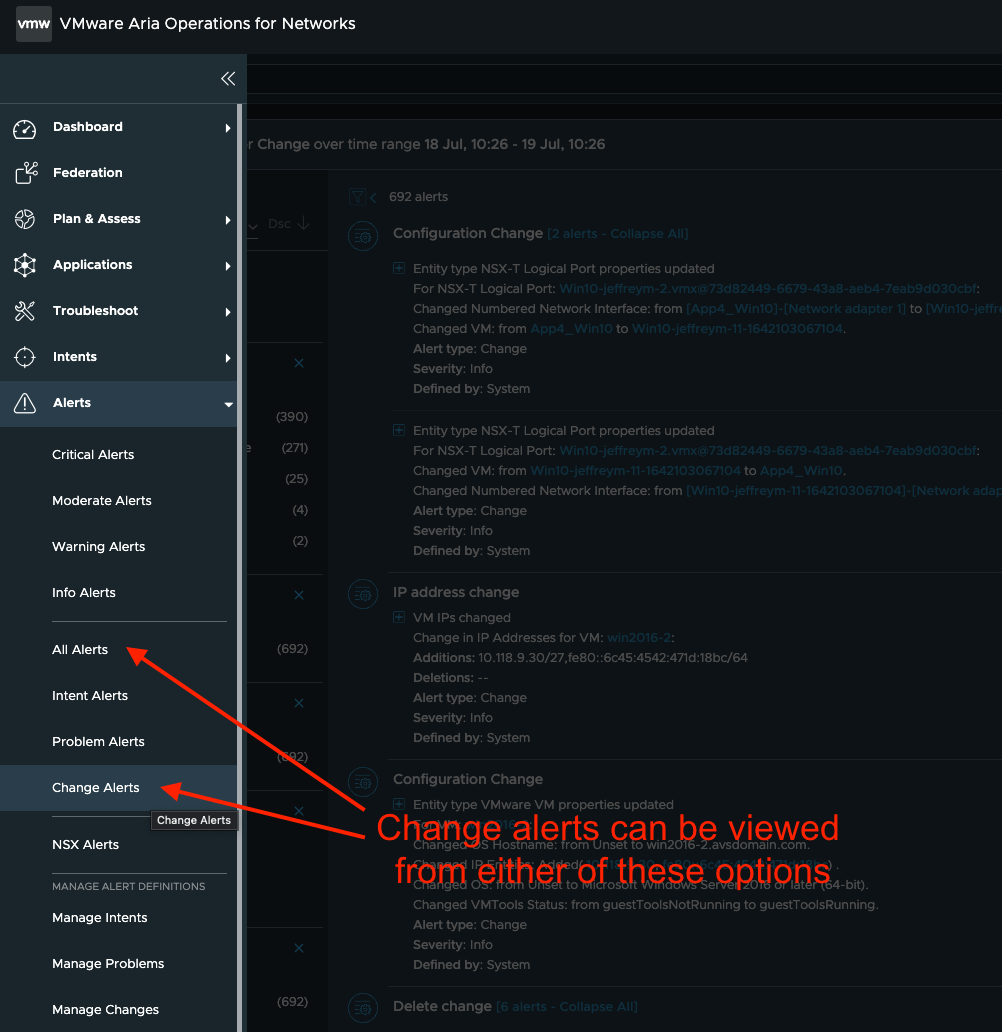1002x1032 pixels.
Task: Expand the Applications submenu arrow
Action: tap(228, 266)
